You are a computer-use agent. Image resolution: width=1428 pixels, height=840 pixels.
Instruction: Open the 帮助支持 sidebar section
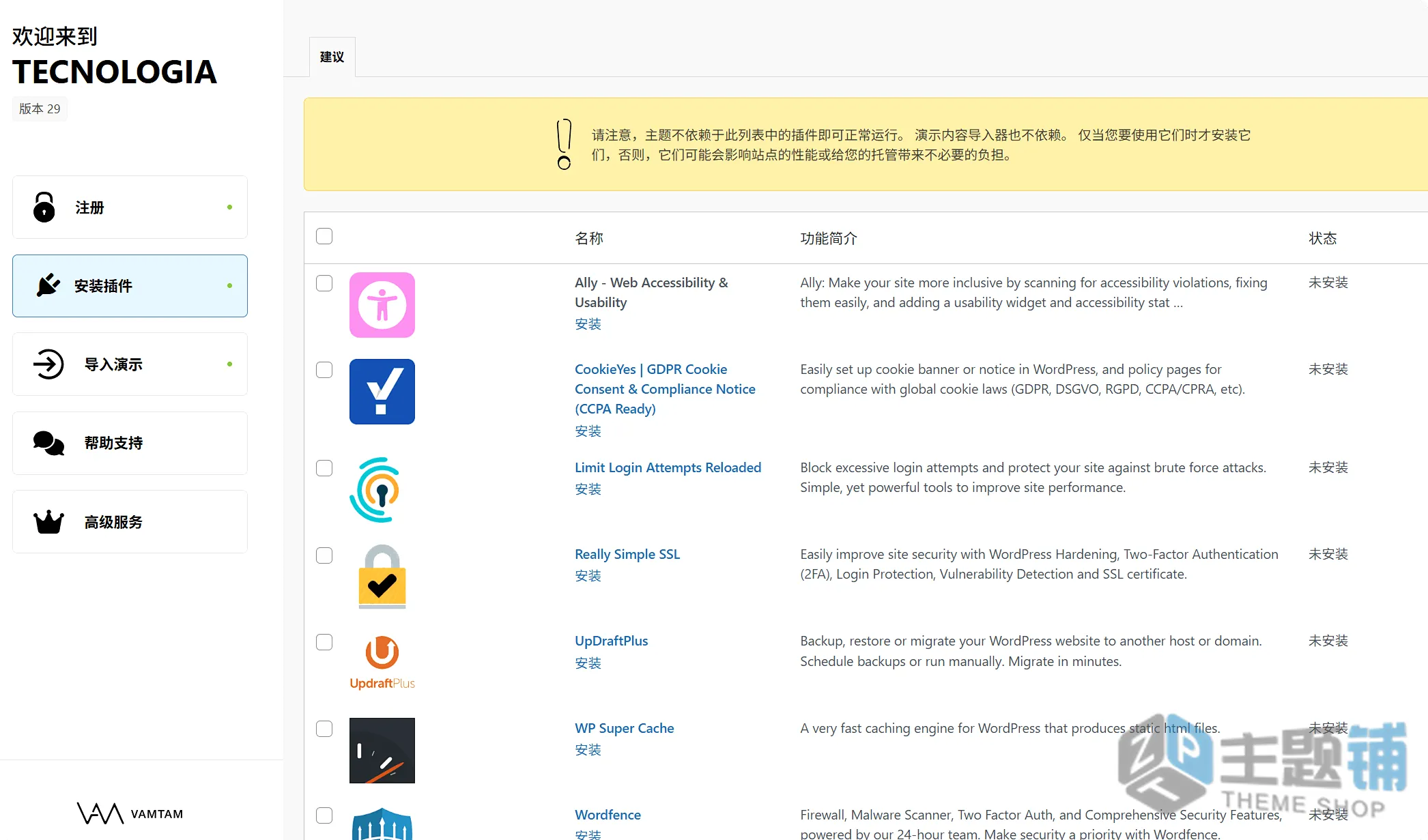[130, 443]
